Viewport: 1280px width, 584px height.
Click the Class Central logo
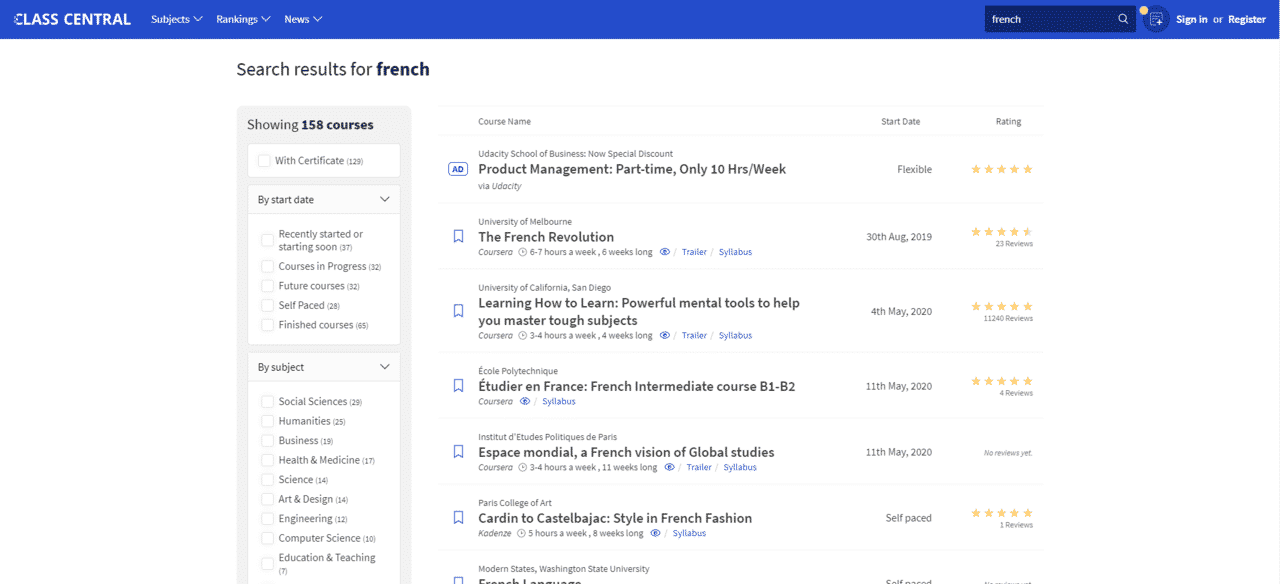click(x=72, y=19)
